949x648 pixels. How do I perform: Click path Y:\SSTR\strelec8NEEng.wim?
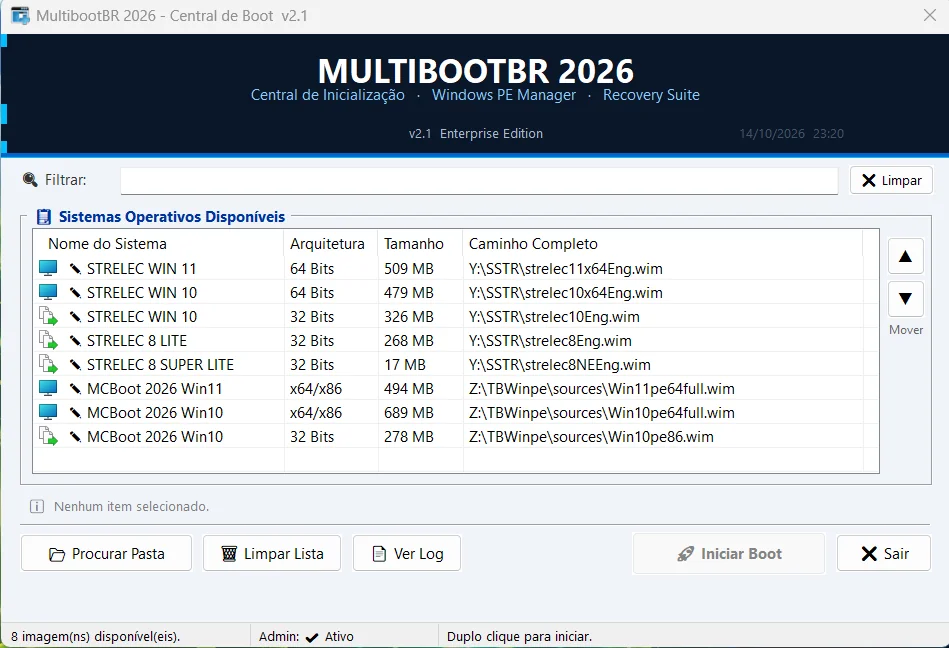tap(560, 365)
